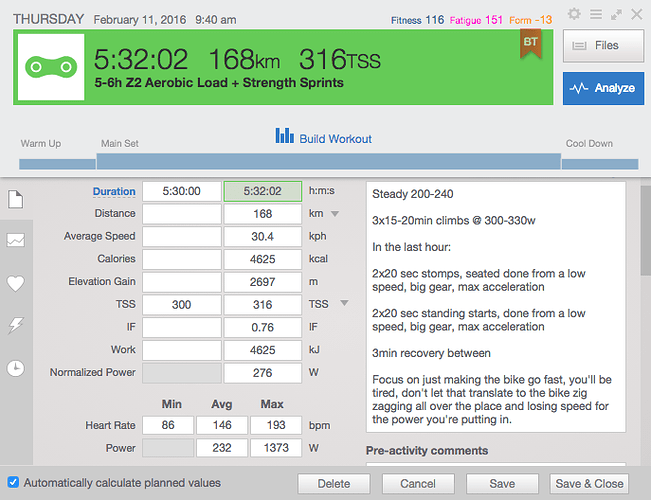Click the Heart Rate Avg field 146

point(222,425)
